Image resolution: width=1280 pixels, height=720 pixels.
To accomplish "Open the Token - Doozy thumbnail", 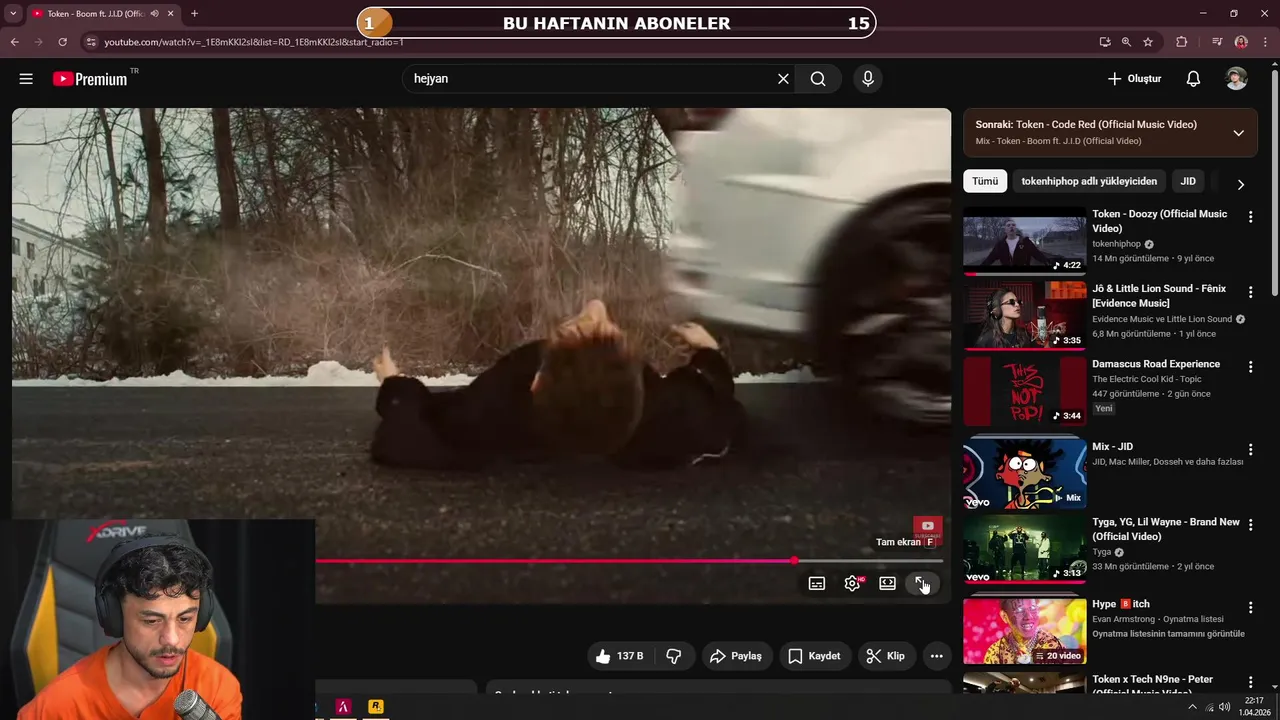I will (x=1024, y=241).
